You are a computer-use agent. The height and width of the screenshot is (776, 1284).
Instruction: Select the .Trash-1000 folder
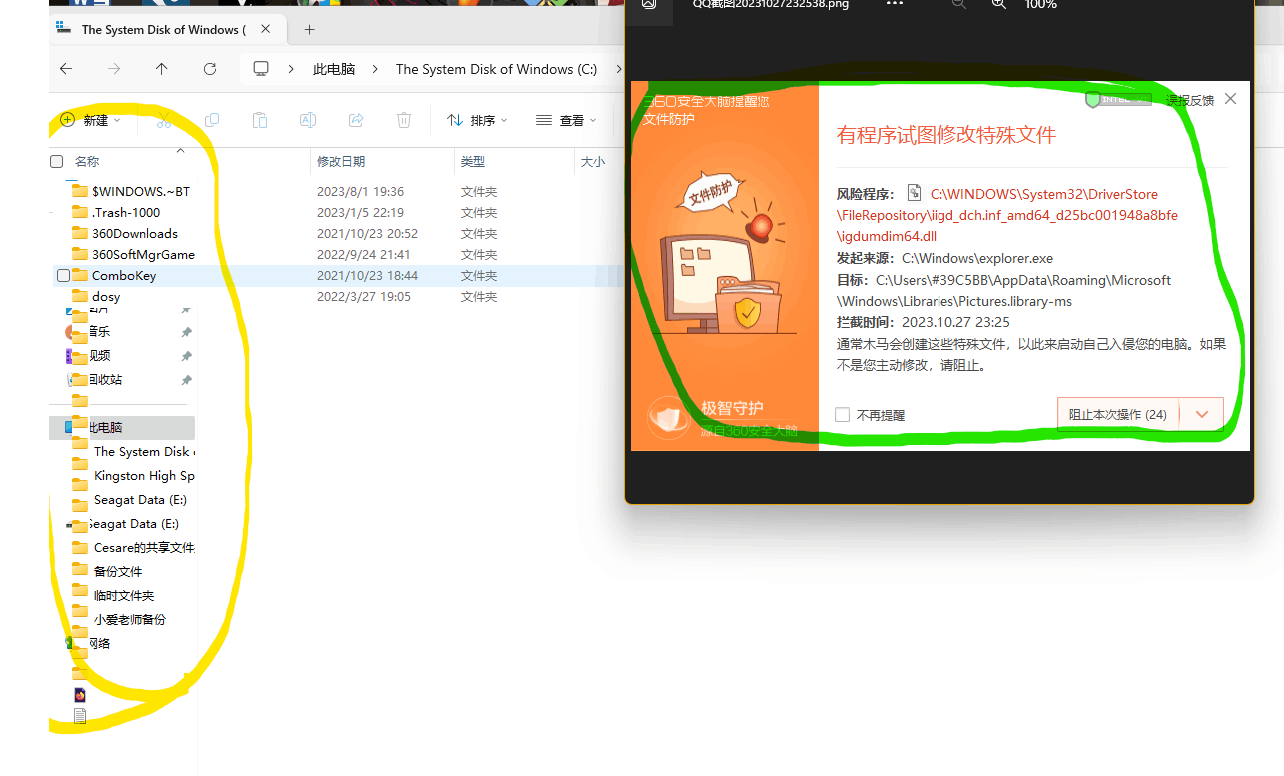(x=126, y=212)
